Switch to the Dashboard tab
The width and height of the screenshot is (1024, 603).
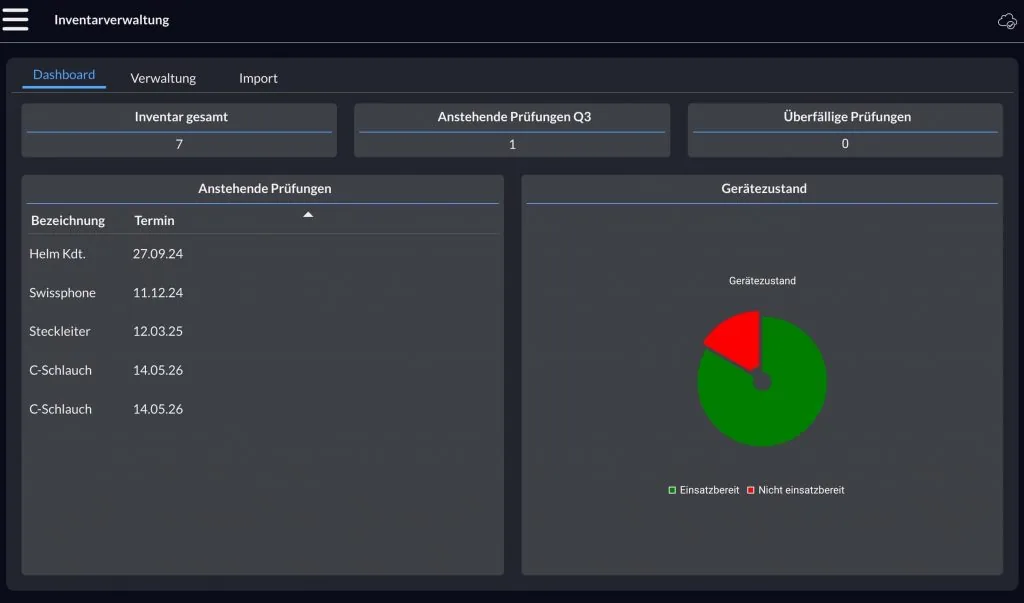pyautogui.click(x=64, y=75)
